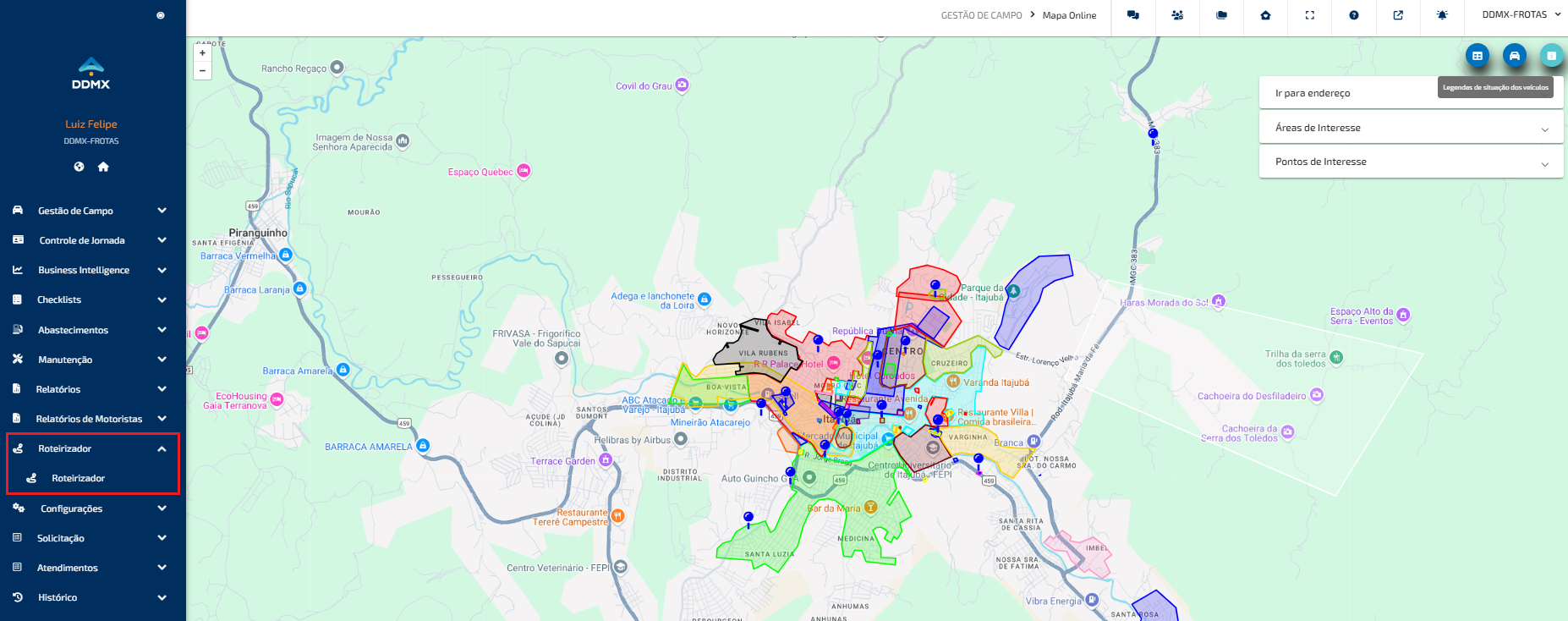Click the Histórico clock icon

point(17,596)
